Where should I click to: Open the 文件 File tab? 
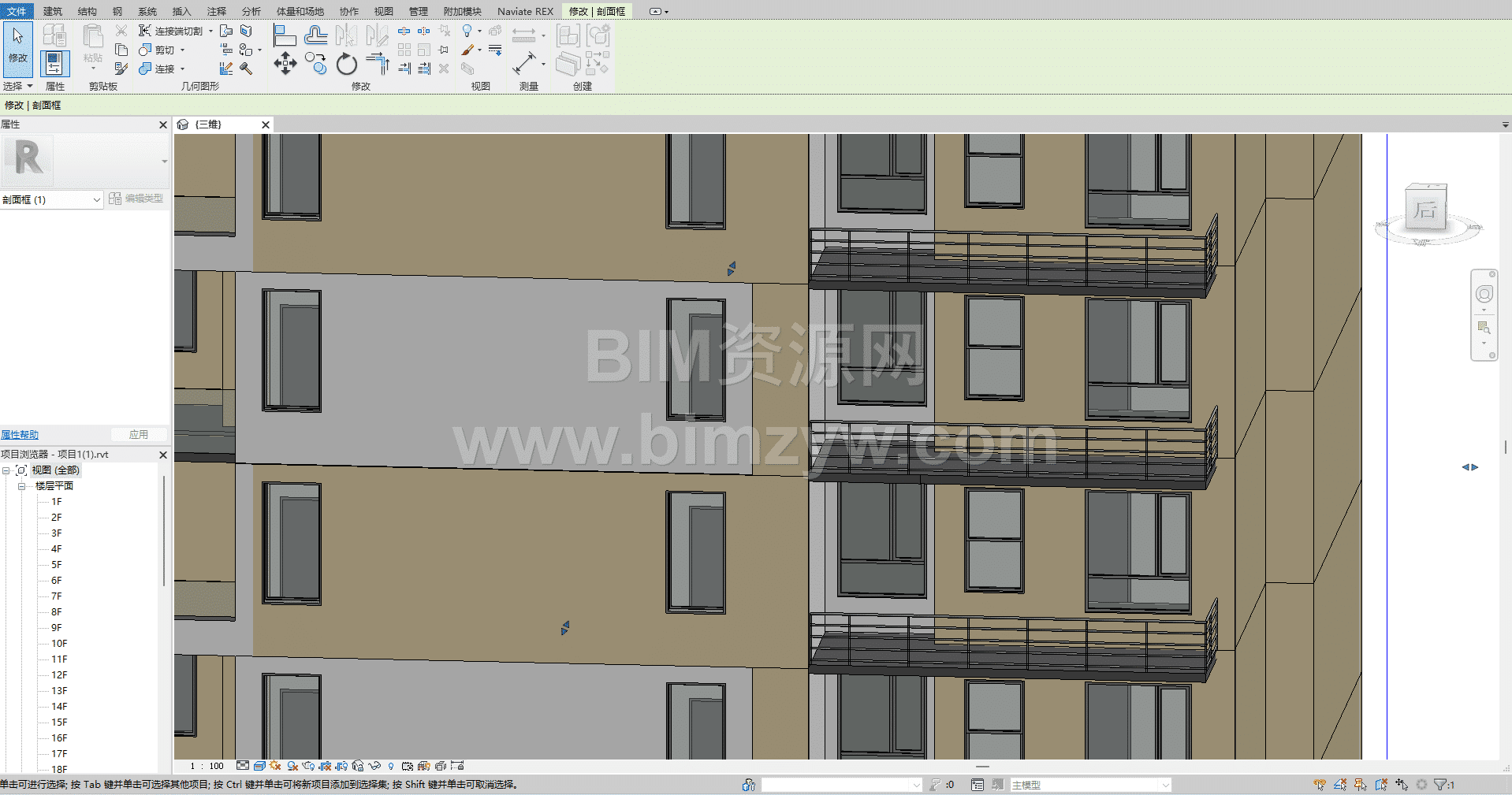[x=17, y=11]
